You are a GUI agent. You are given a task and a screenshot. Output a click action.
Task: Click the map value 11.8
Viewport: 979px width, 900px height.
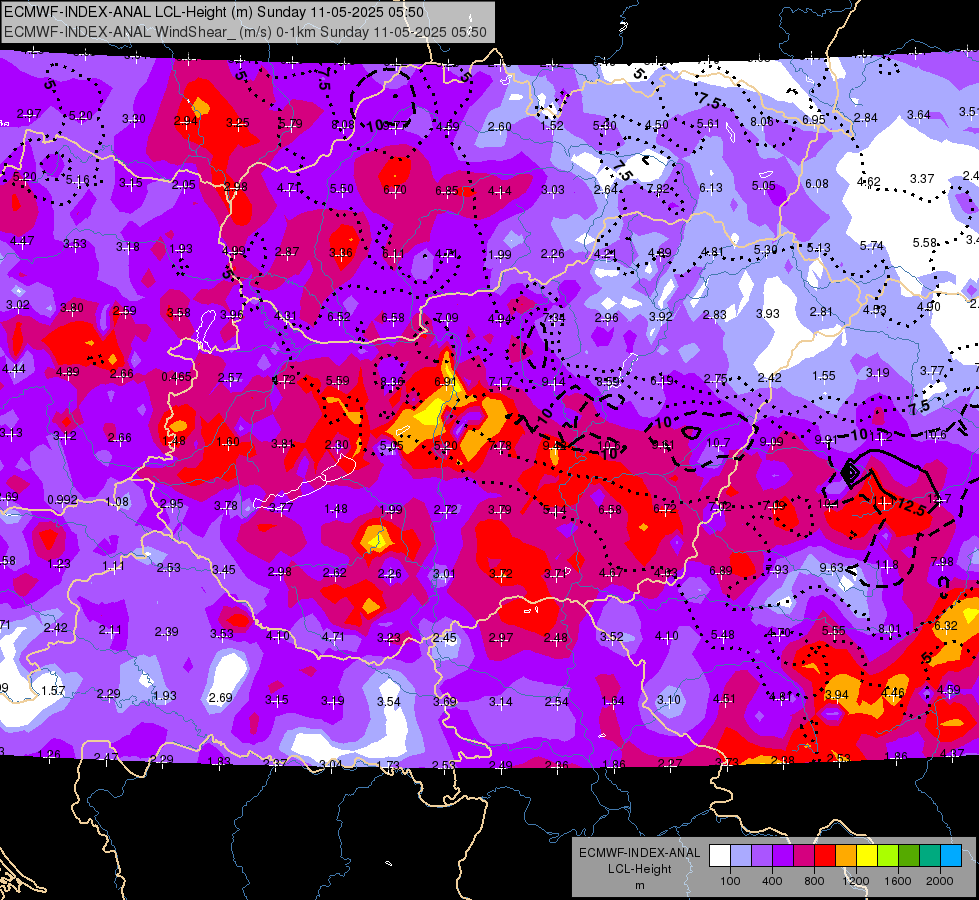[887, 565]
